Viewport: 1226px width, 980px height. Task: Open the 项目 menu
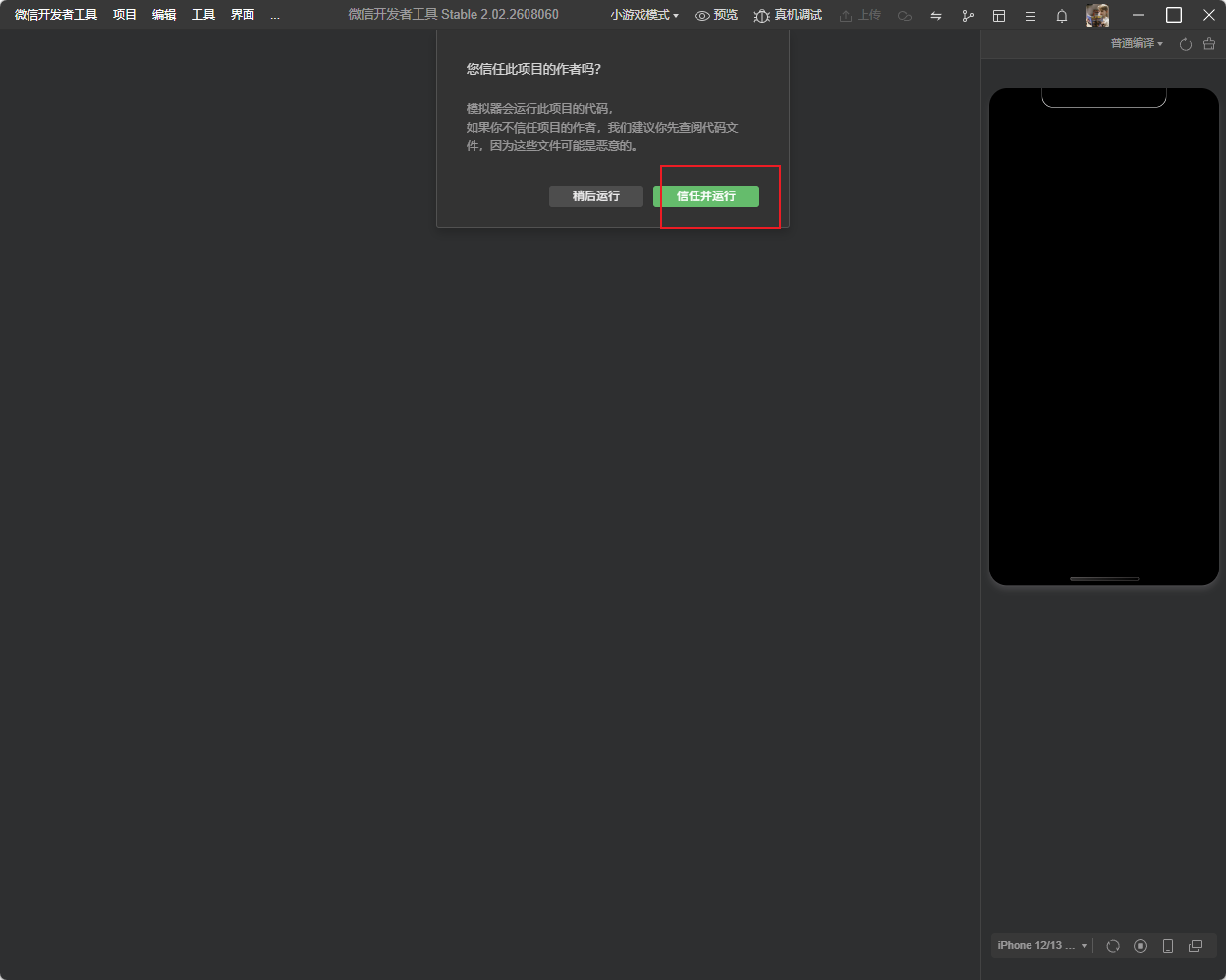(x=125, y=15)
